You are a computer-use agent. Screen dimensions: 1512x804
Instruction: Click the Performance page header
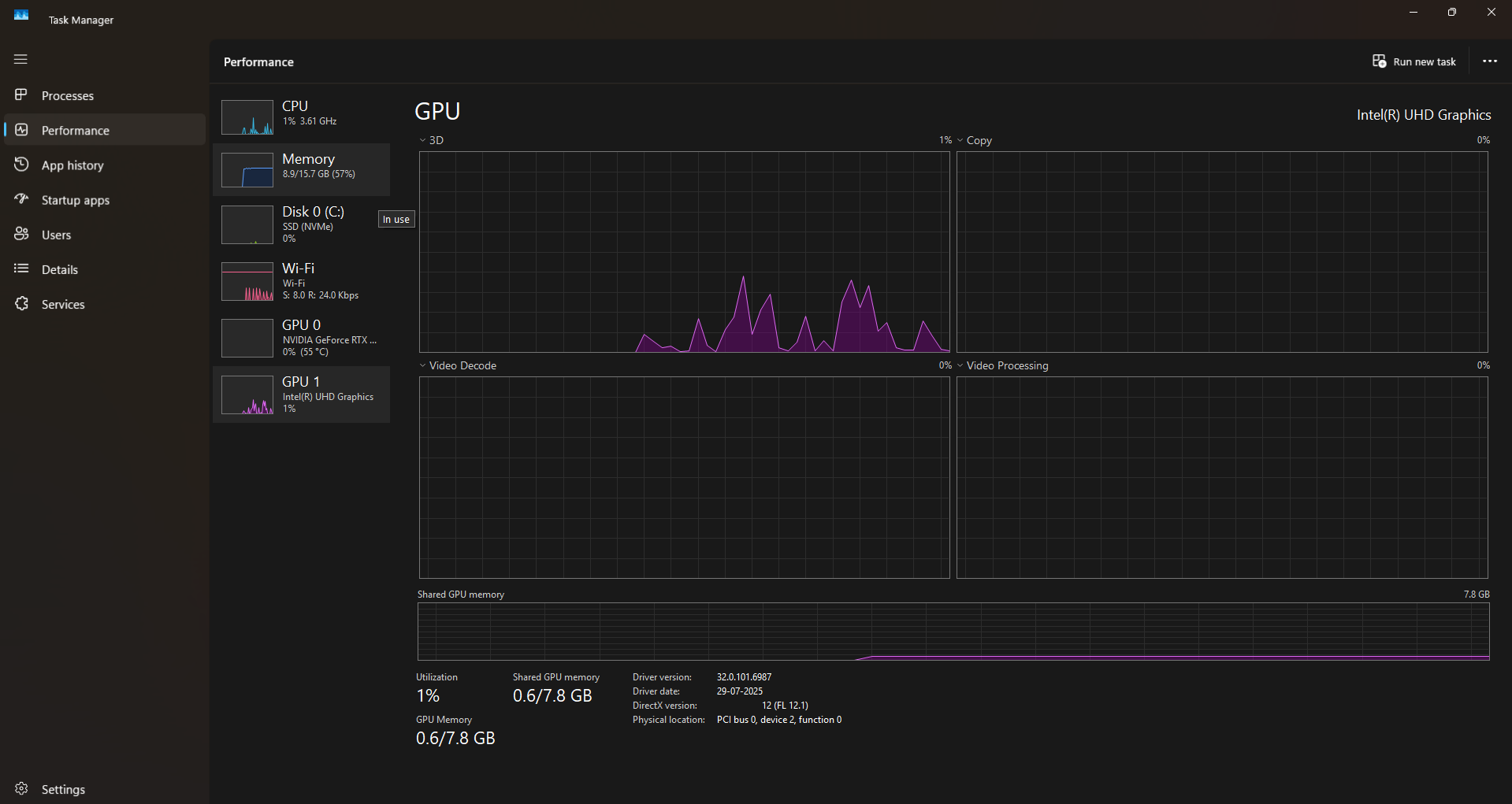tap(258, 62)
